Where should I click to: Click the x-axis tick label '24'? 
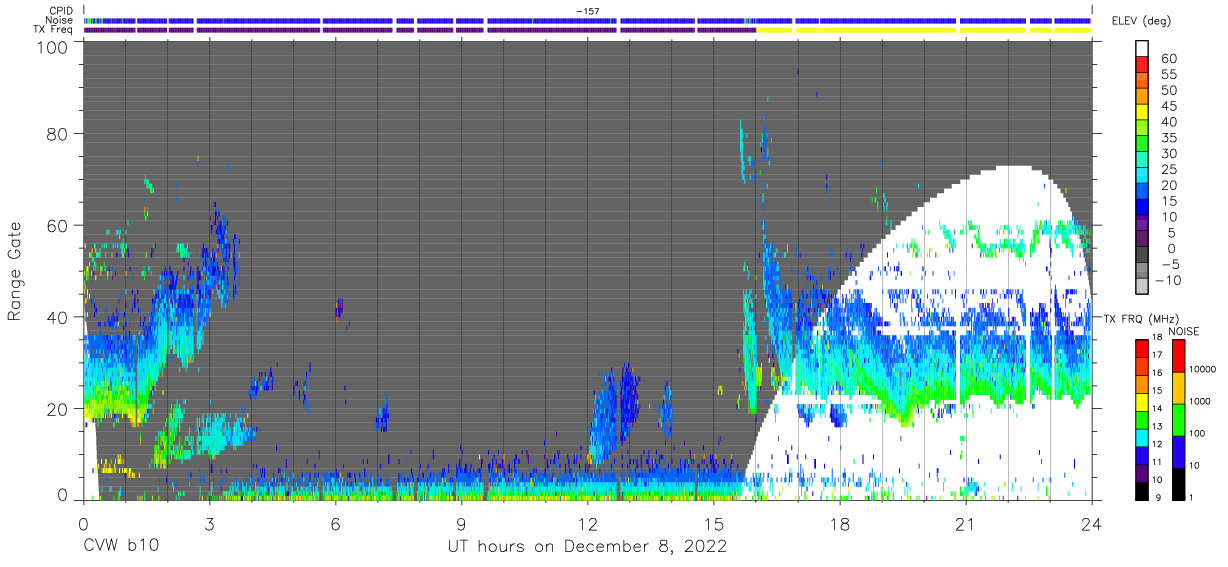(x=1091, y=523)
